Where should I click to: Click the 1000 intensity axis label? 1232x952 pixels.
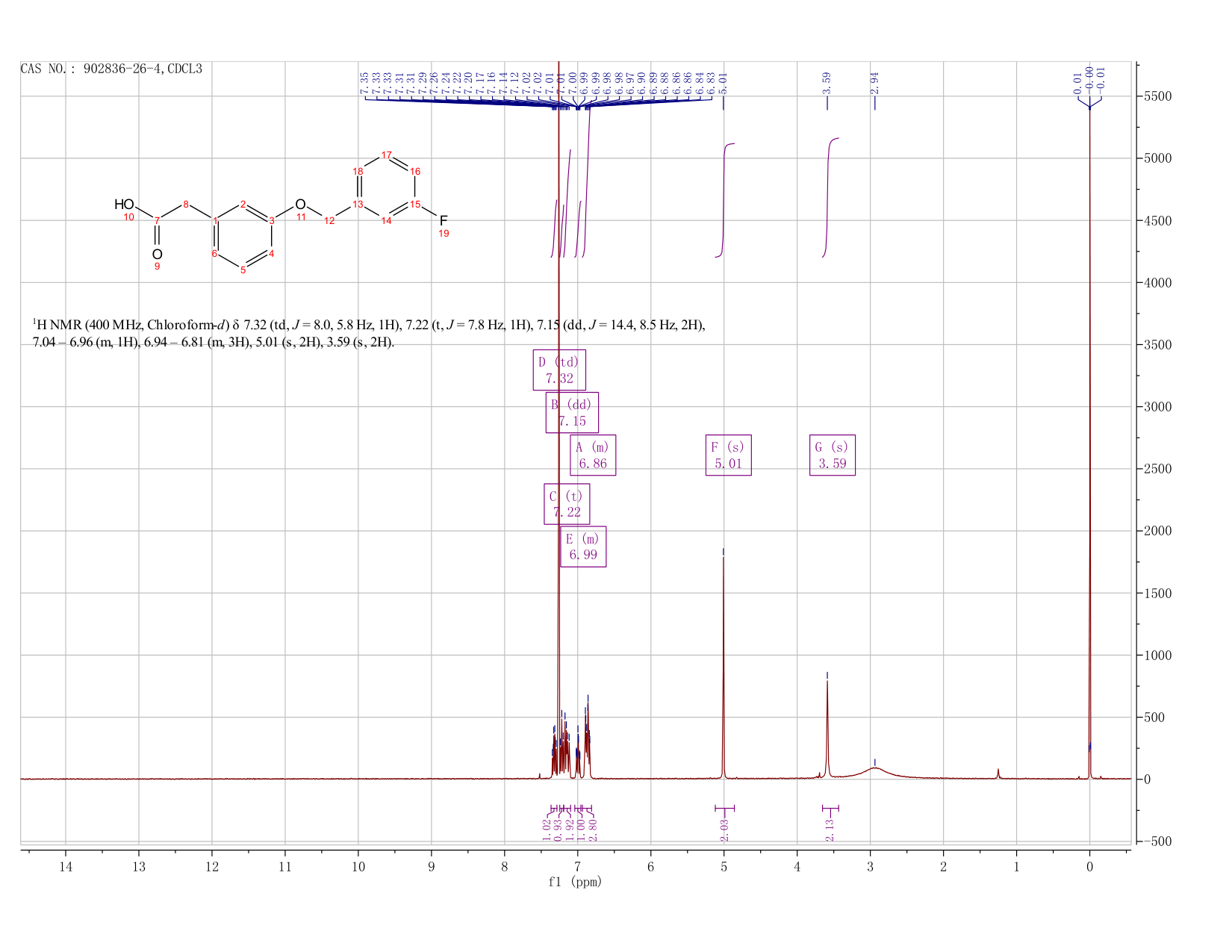pyautogui.click(x=1157, y=656)
